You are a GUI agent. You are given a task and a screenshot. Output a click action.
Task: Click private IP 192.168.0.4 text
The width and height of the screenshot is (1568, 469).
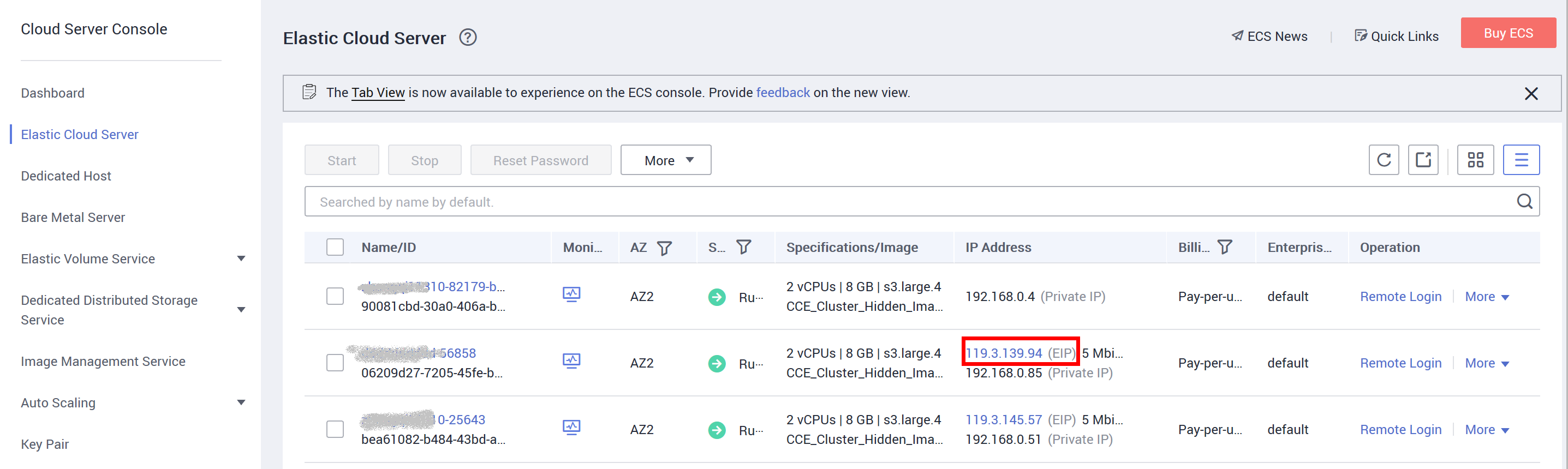point(999,297)
